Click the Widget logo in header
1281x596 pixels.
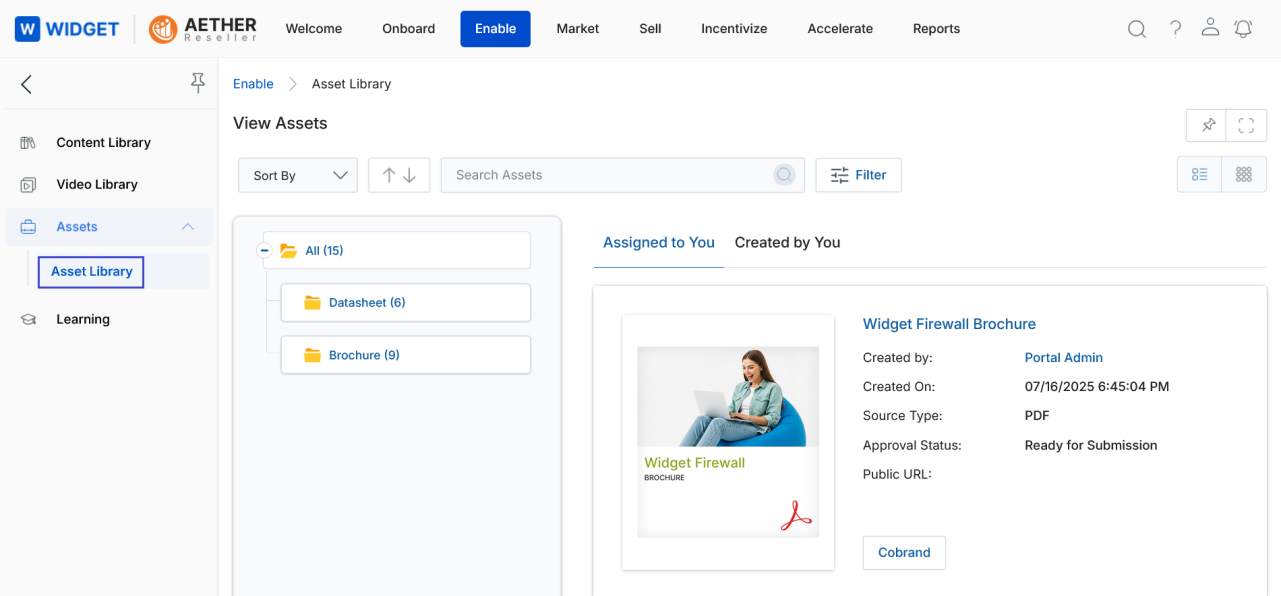(x=67, y=29)
